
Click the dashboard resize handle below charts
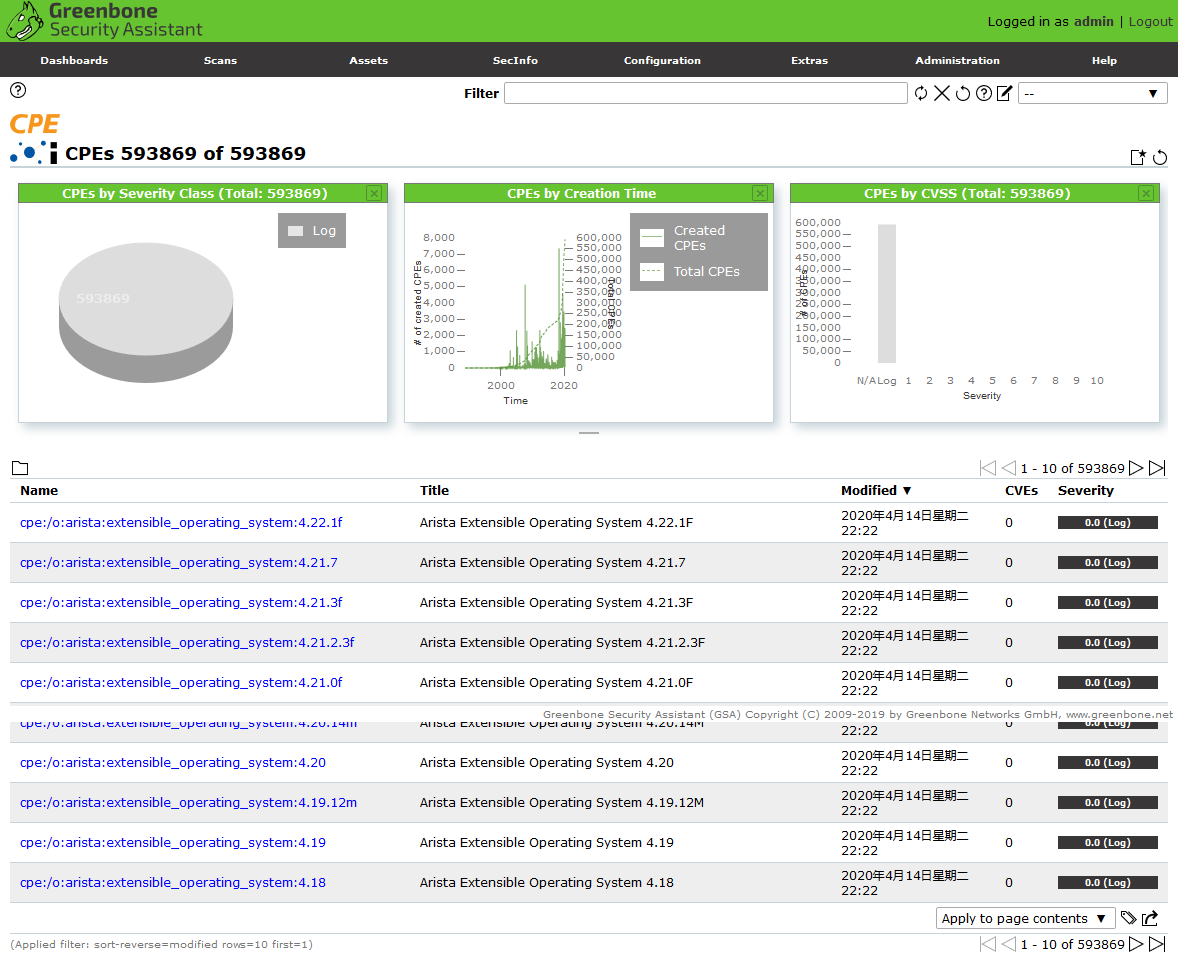click(x=589, y=433)
